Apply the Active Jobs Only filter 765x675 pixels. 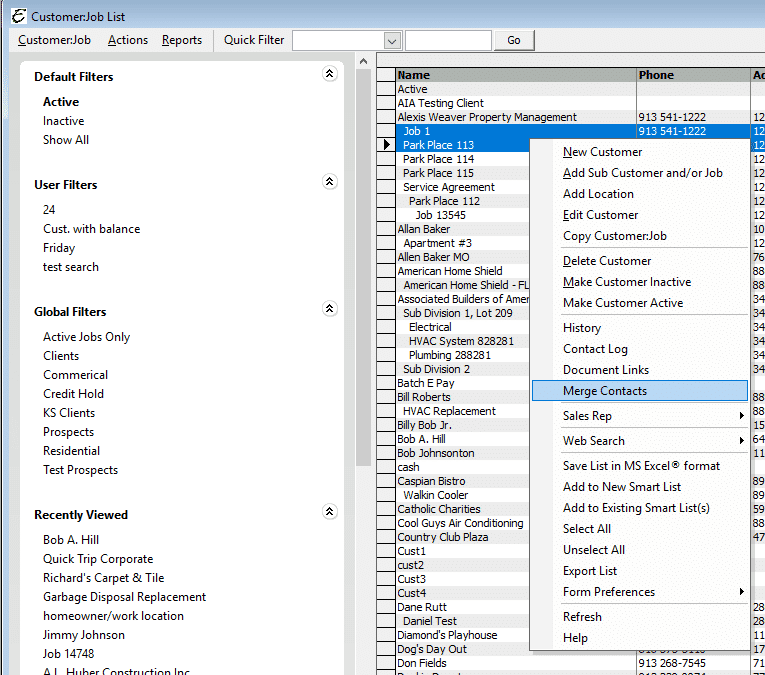click(86, 337)
